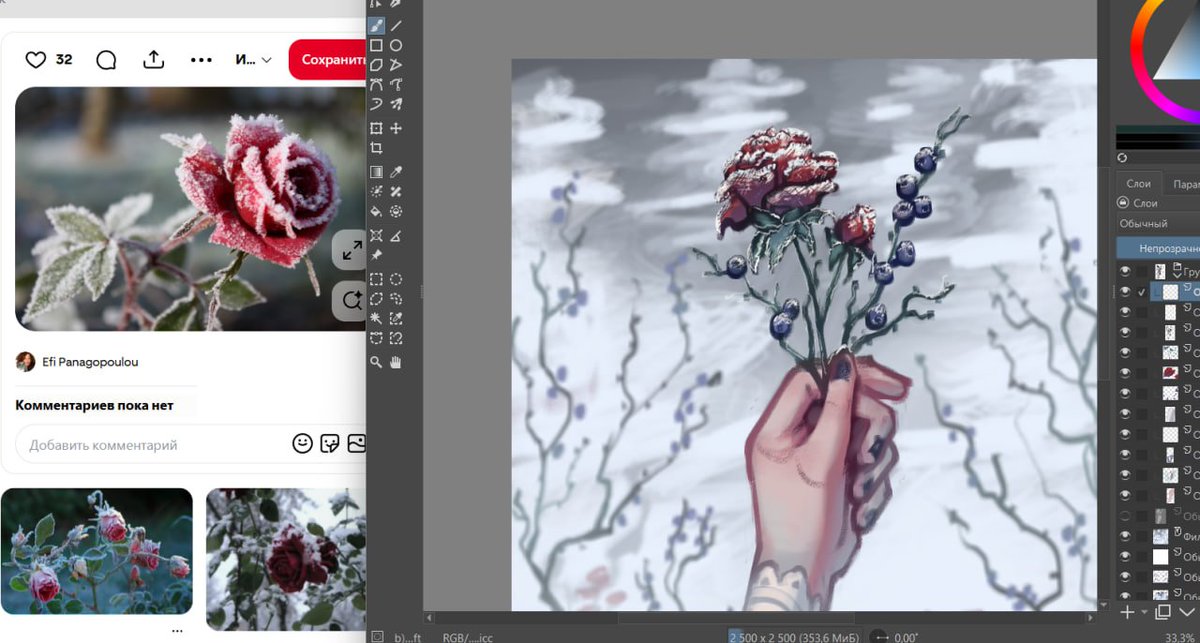Toggle visibility of the group layer
Image resolution: width=1200 pixels, height=643 pixels.
(1125, 271)
